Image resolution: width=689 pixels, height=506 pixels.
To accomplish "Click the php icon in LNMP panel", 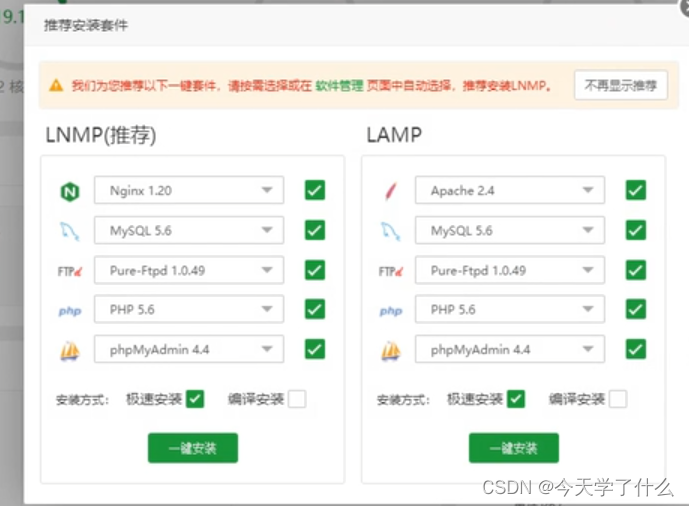I will (70, 311).
